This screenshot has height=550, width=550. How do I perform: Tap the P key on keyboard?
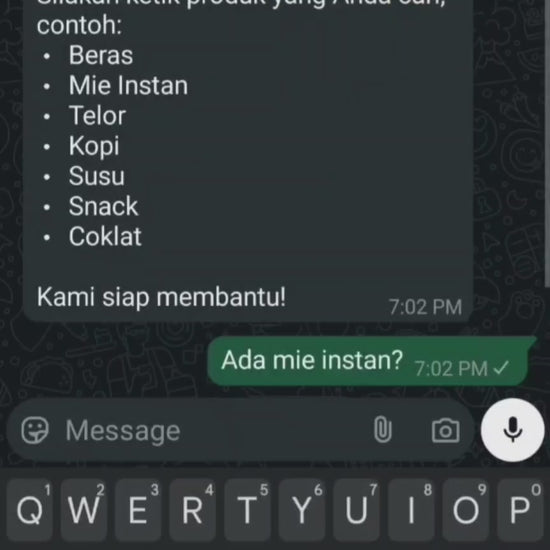click(x=520, y=510)
